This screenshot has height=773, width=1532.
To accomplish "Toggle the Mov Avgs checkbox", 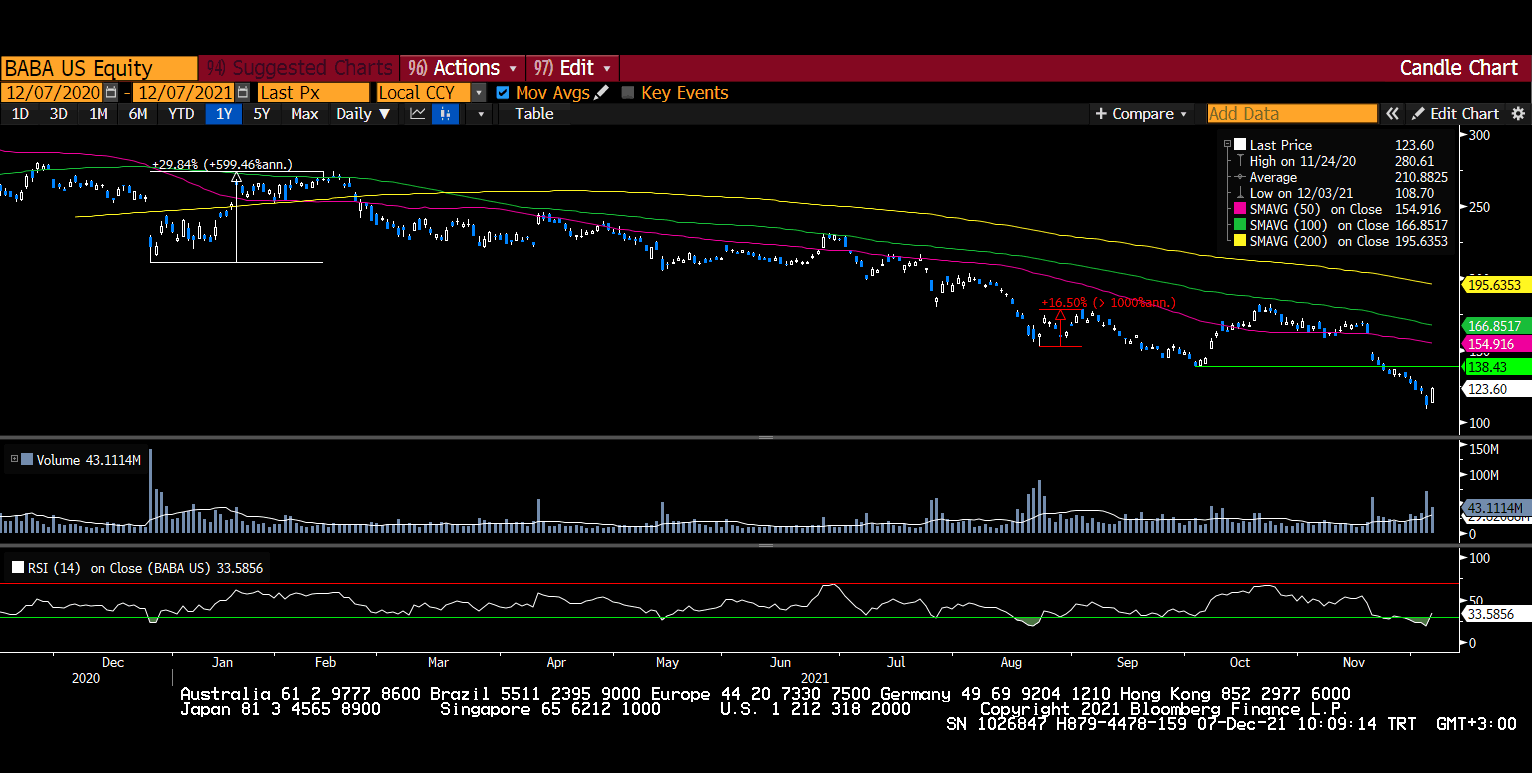I will coord(503,92).
